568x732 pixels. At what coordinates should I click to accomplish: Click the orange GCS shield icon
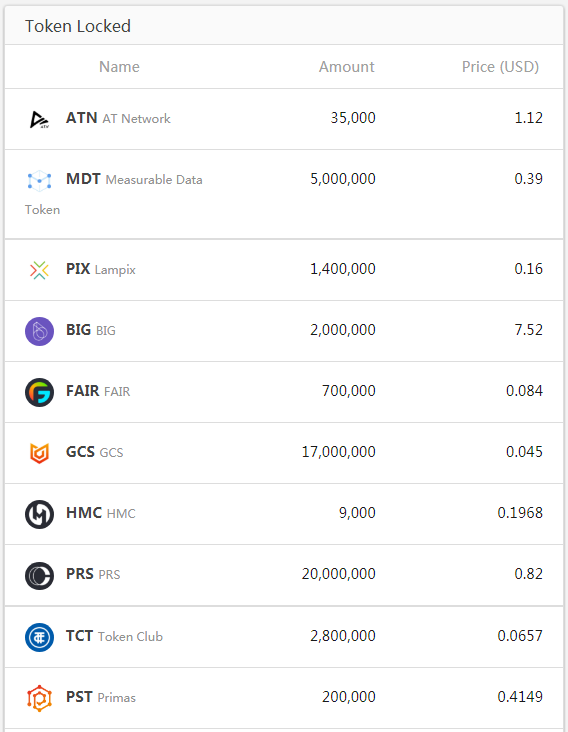click(39, 453)
